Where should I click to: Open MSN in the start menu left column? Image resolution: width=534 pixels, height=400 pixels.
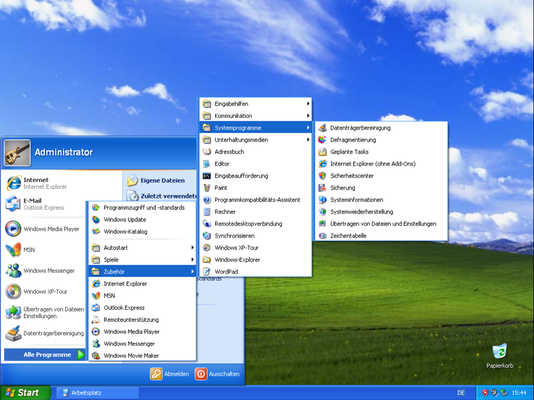(44, 250)
